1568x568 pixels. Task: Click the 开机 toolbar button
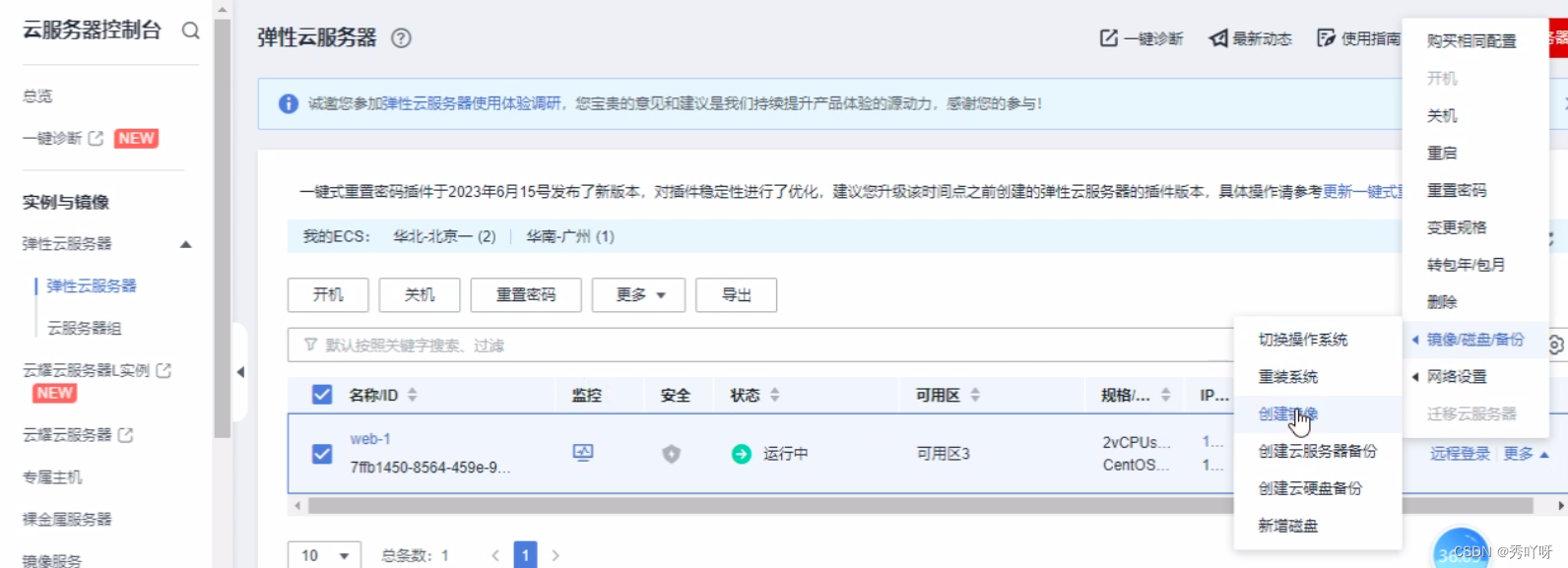click(328, 295)
